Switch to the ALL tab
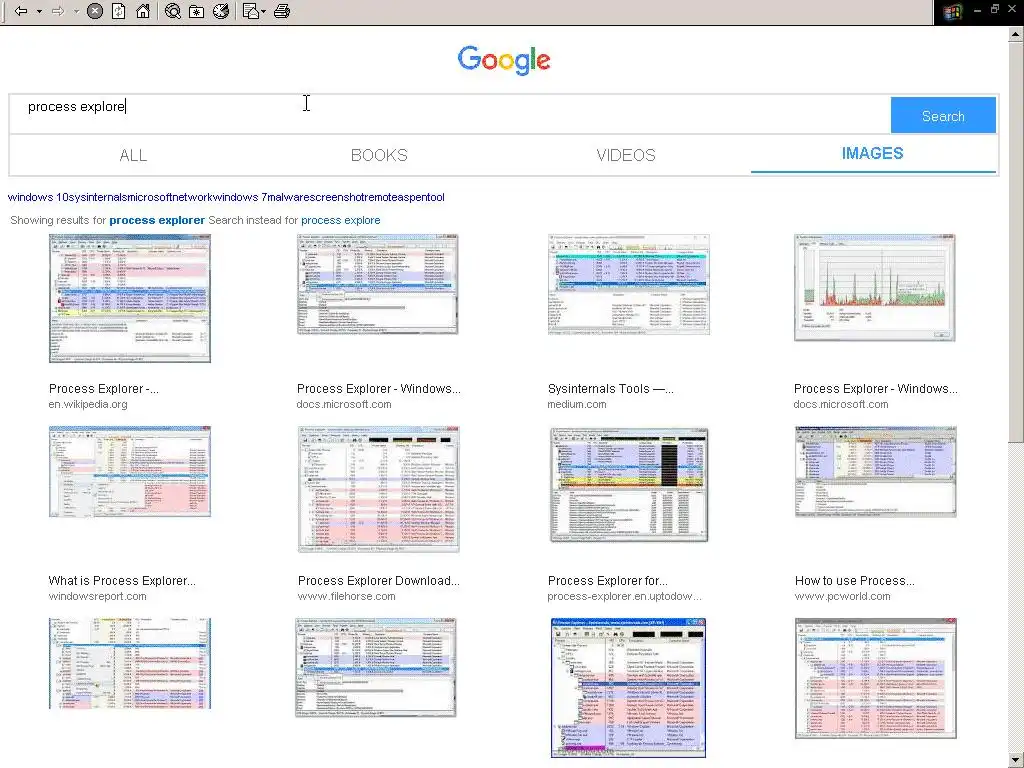 (x=133, y=155)
